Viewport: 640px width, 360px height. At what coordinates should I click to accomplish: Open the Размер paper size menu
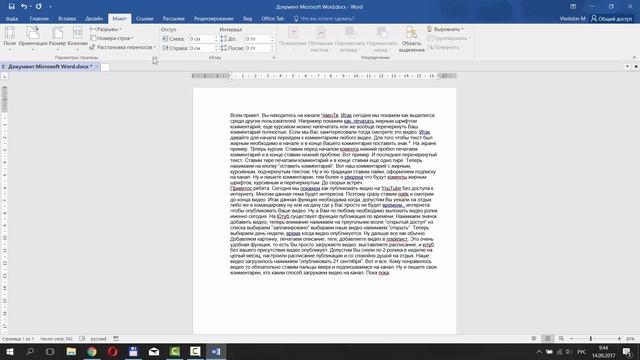pyautogui.click(x=57, y=38)
